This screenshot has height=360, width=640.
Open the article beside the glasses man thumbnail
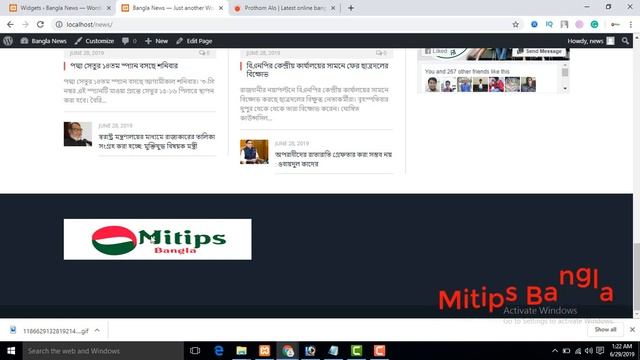click(x=157, y=141)
